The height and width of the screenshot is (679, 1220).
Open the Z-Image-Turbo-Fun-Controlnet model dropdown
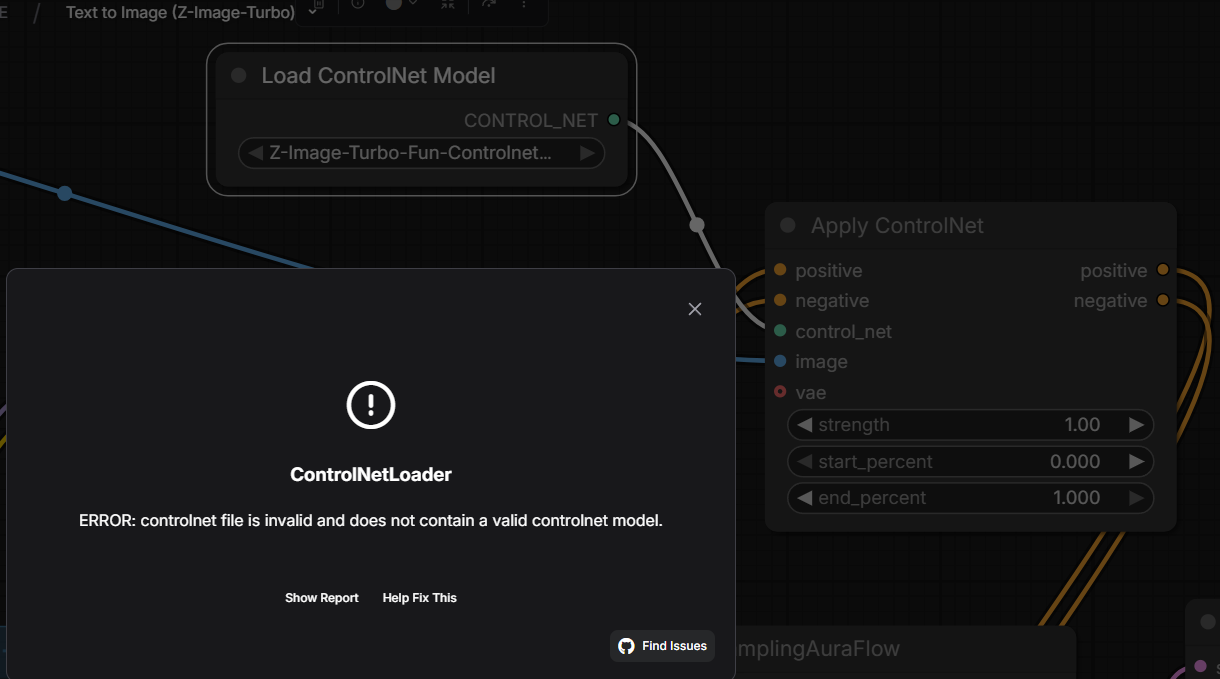pyautogui.click(x=421, y=153)
